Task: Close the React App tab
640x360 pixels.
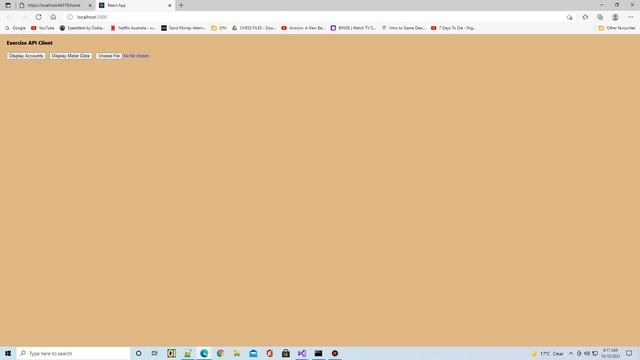Action: (x=170, y=5)
